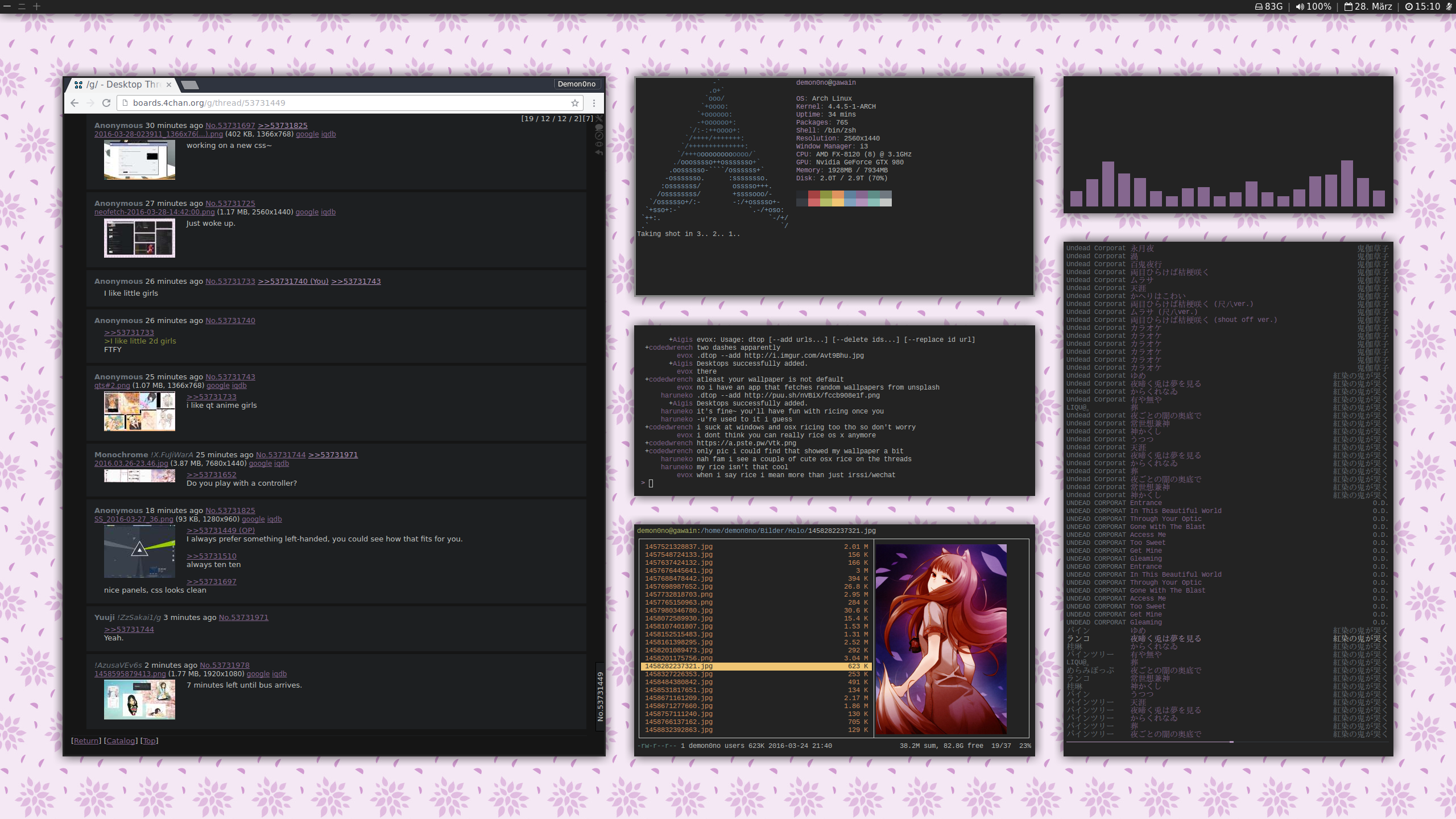Click the compass icon in the thread sidebar
This screenshot has height=819, width=1456.
tap(599, 135)
